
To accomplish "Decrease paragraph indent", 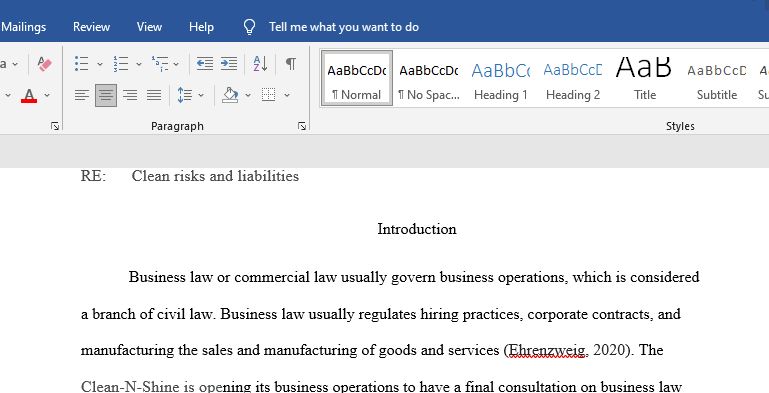I will (x=205, y=64).
